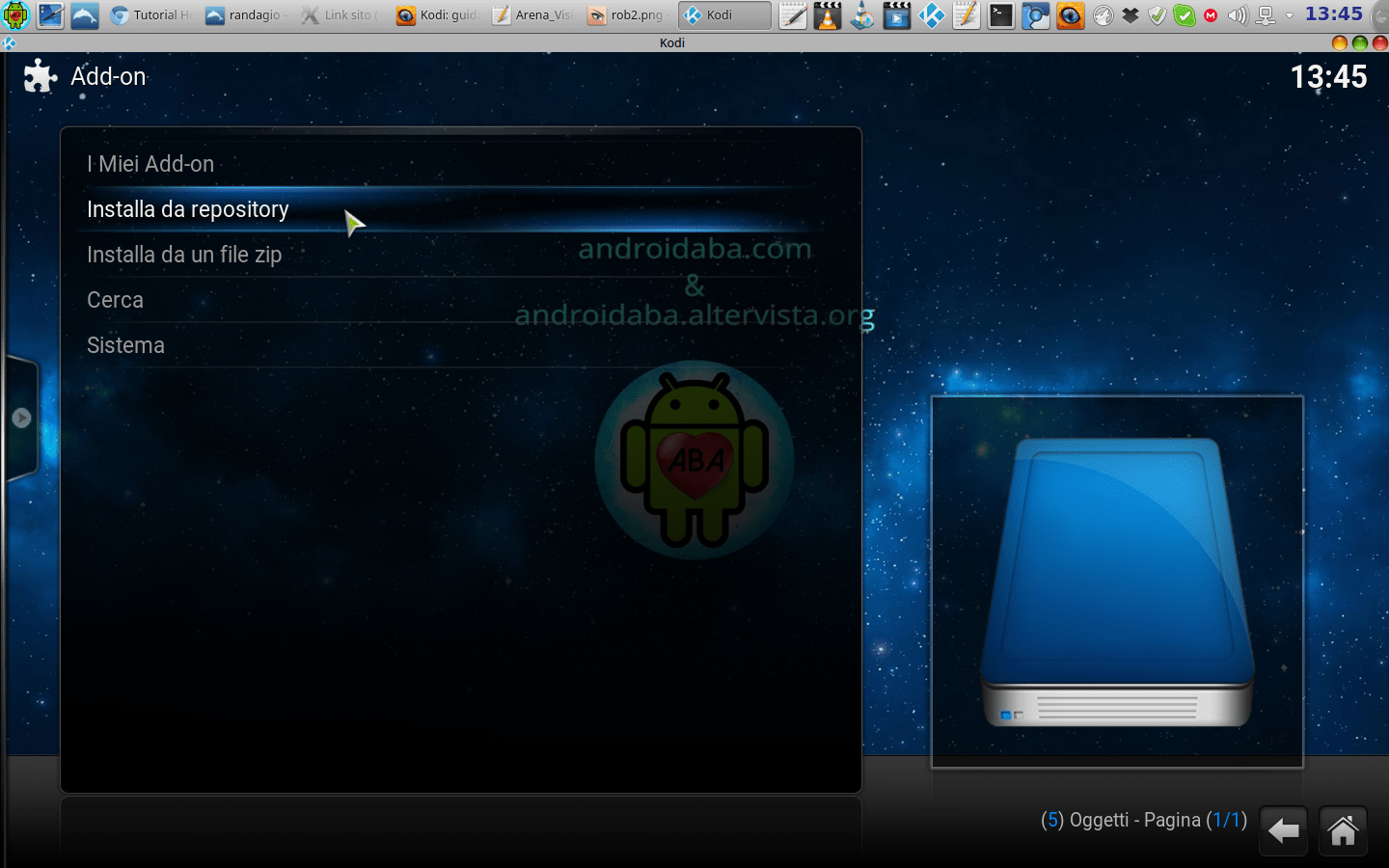Close the Kodi window red button
This screenshot has height=868, width=1389.
click(1379, 42)
